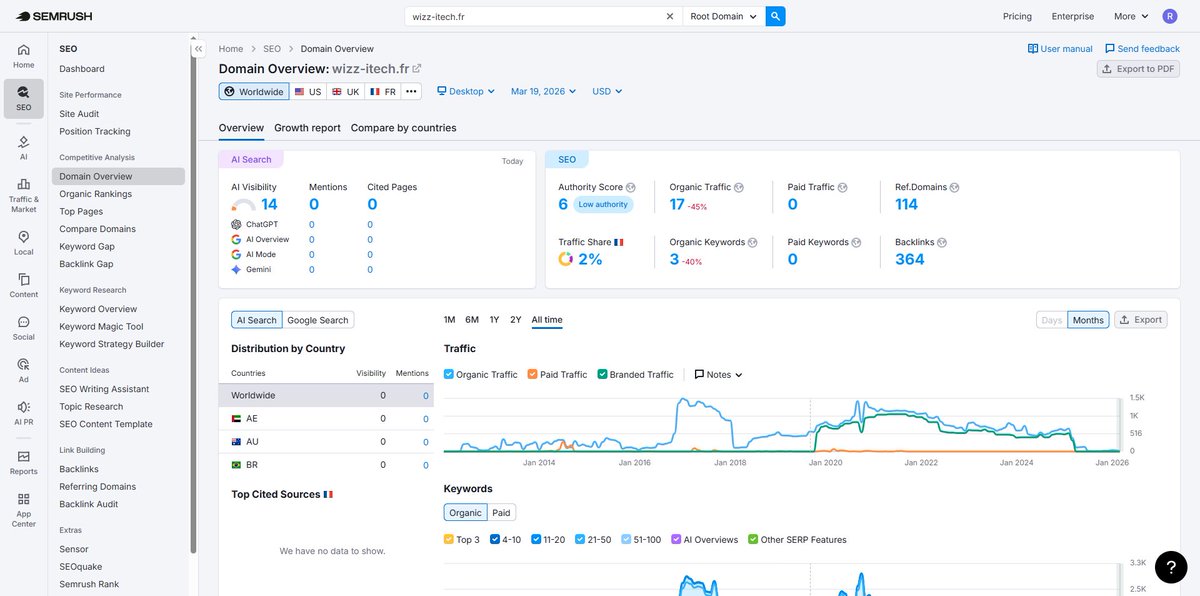The width and height of the screenshot is (1200, 596).
Task: Collapse the SEO side menu panel
Action: 199,48
